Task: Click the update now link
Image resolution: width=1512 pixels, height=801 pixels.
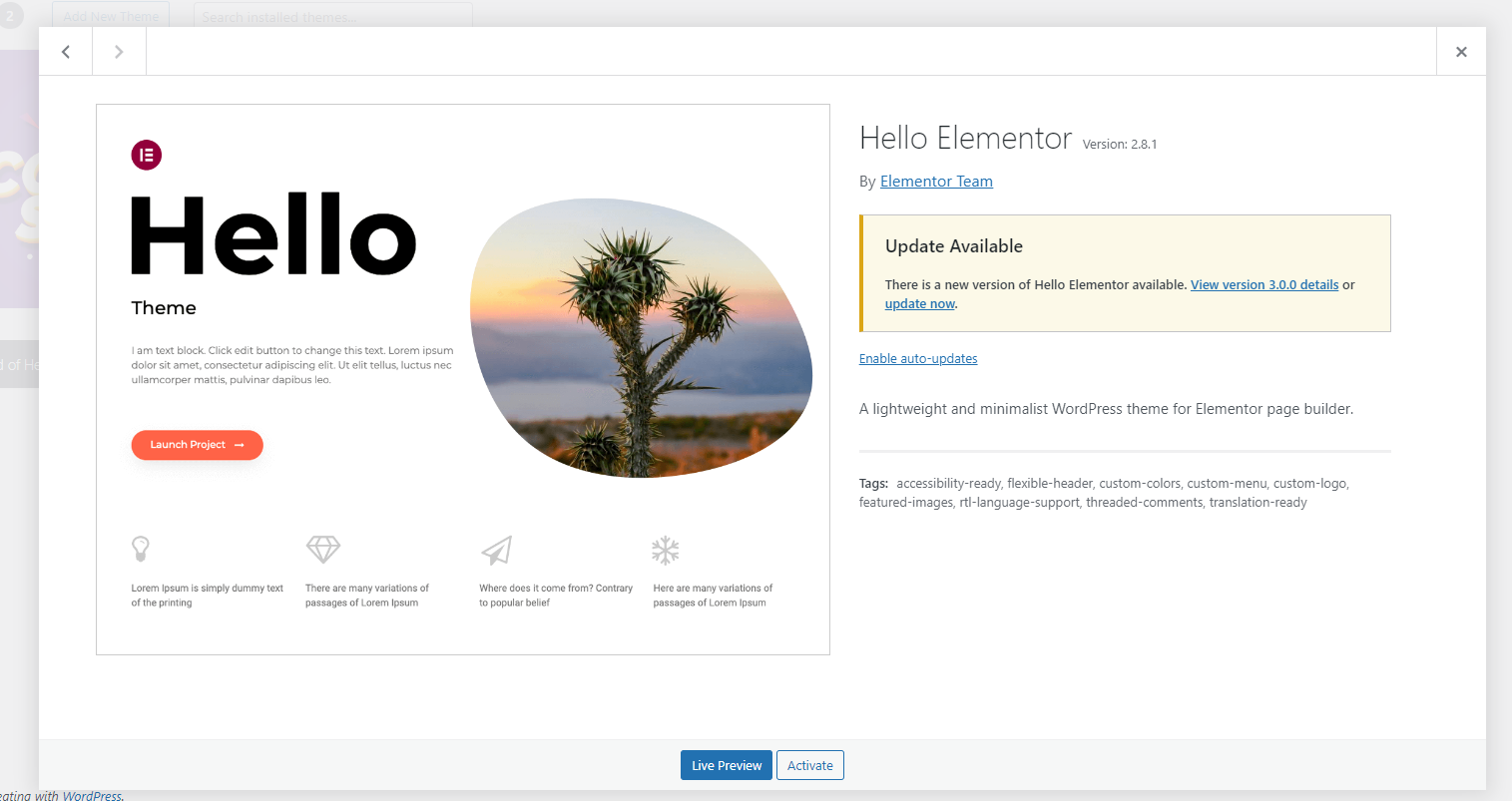Action: tap(920, 304)
